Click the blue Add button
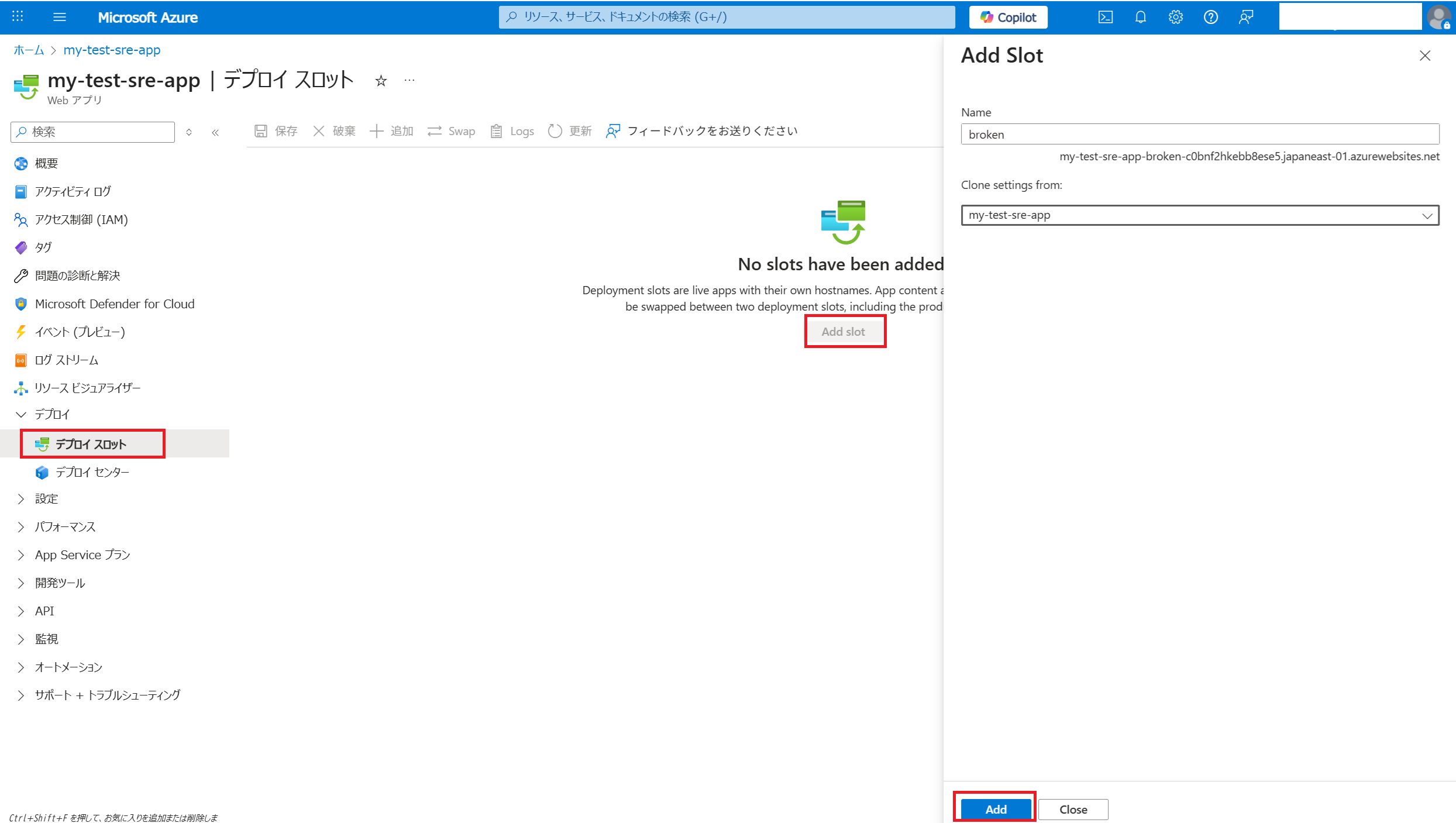1456x823 pixels. [996, 809]
